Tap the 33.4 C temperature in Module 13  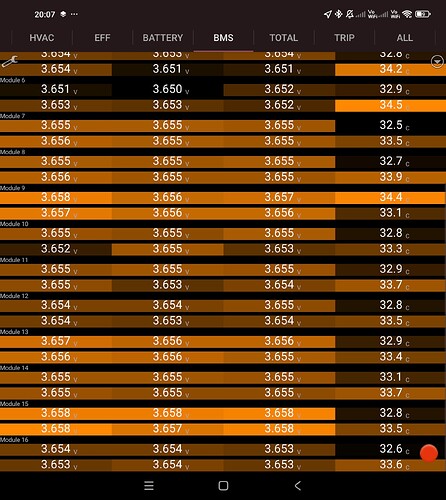391,357
